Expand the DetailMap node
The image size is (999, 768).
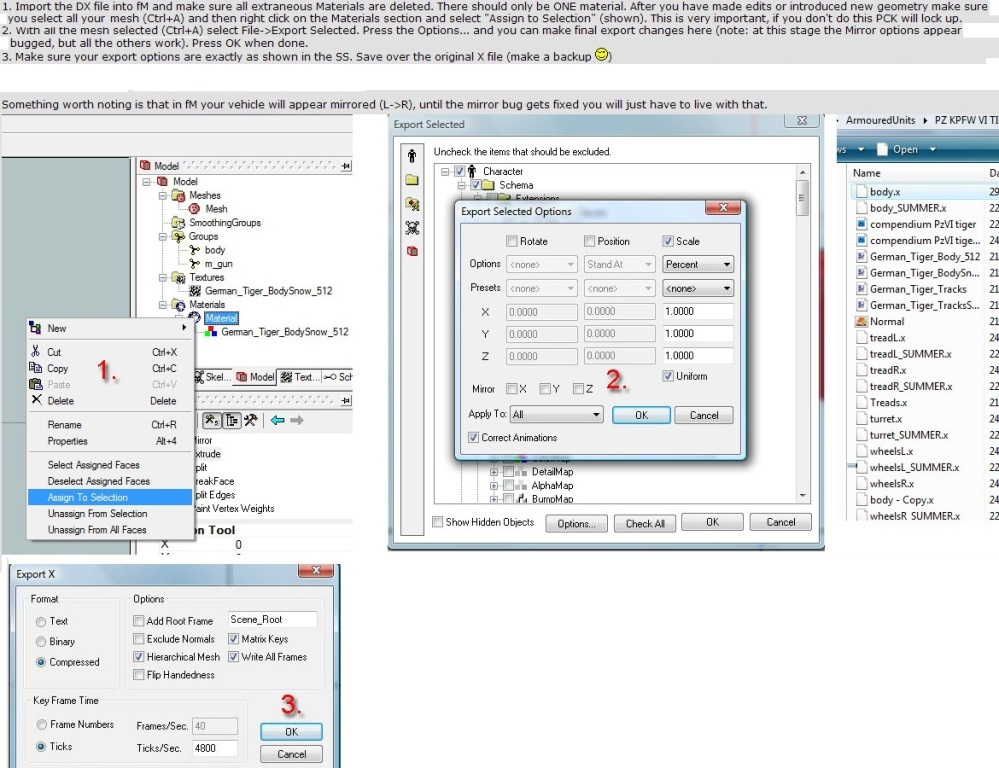(x=494, y=472)
